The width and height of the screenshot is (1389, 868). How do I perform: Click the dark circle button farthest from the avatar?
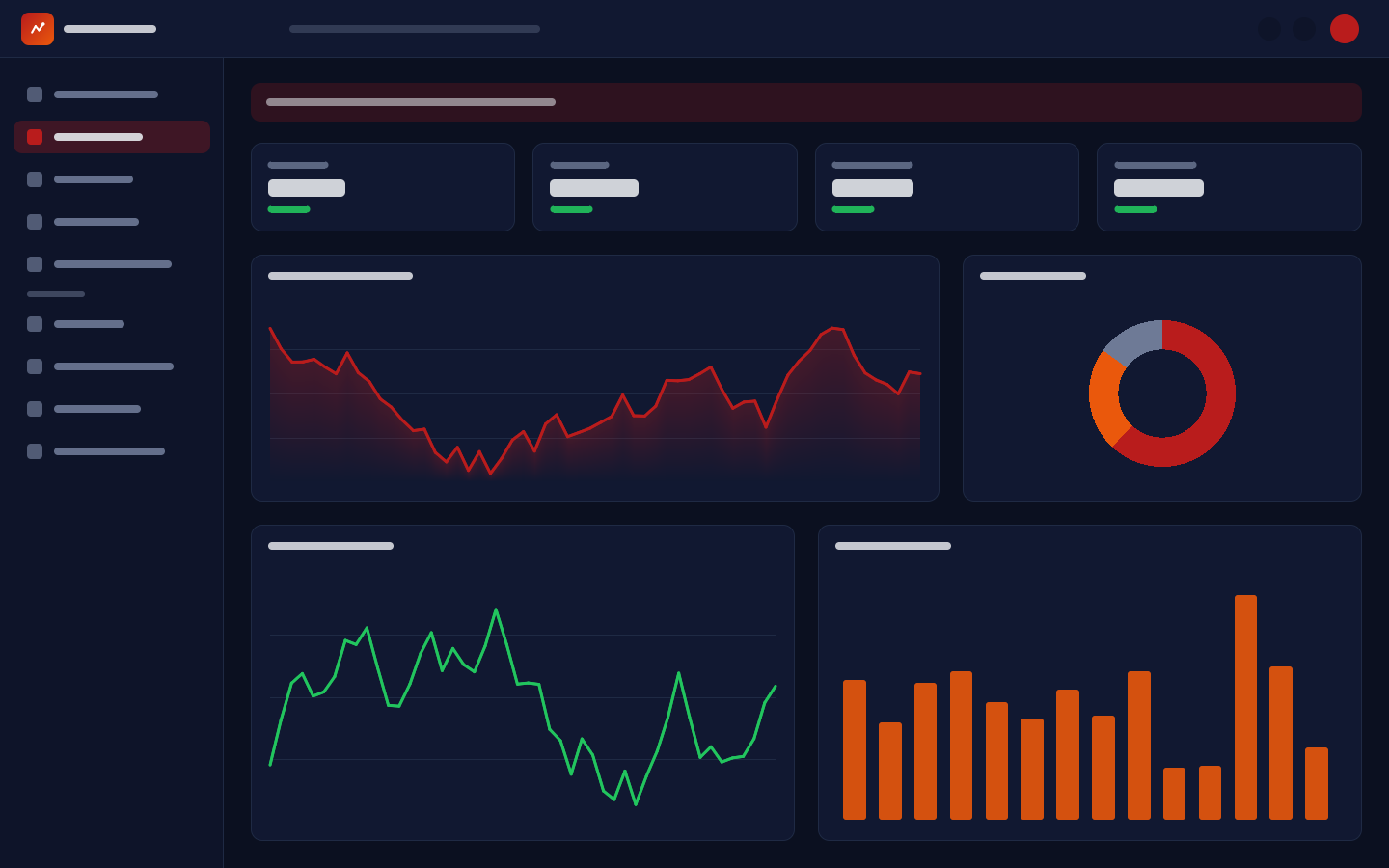(x=1269, y=29)
